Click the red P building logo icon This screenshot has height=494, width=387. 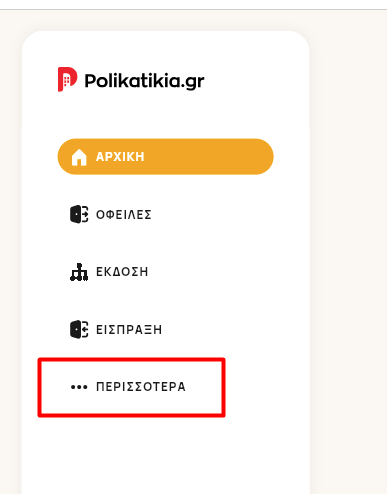[67, 79]
